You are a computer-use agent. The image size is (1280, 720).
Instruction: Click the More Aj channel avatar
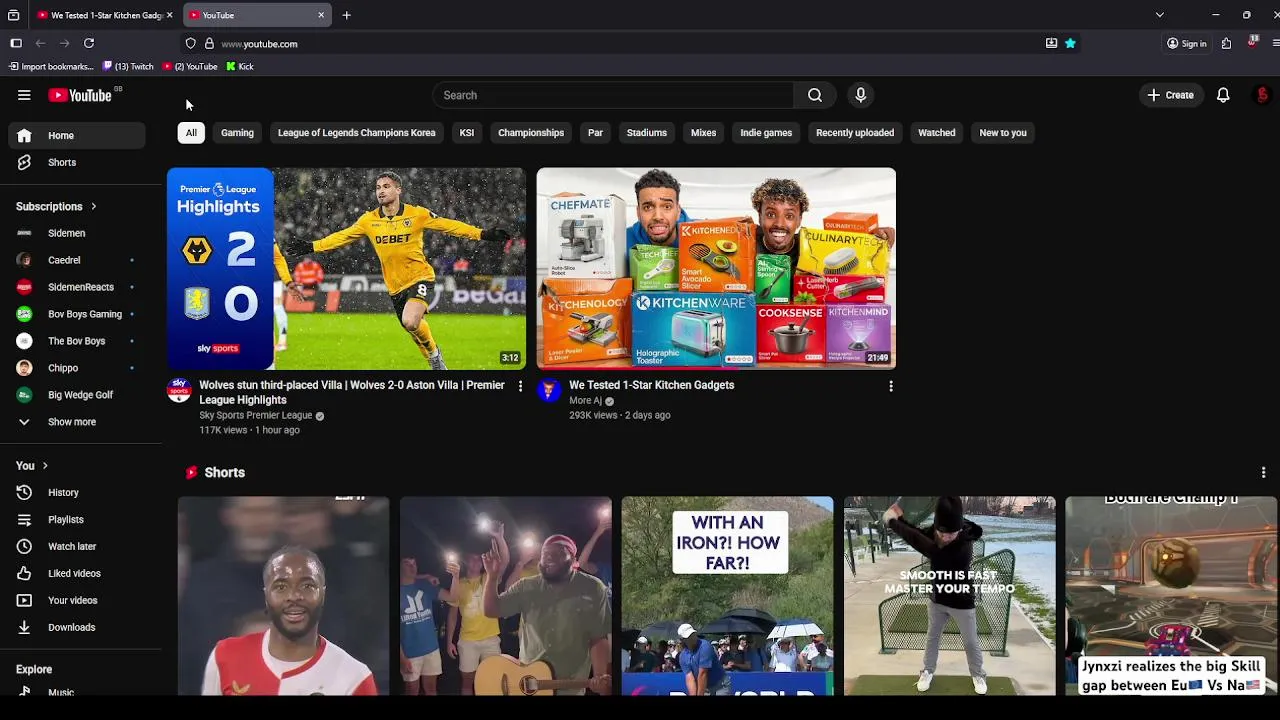click(548, 390)
